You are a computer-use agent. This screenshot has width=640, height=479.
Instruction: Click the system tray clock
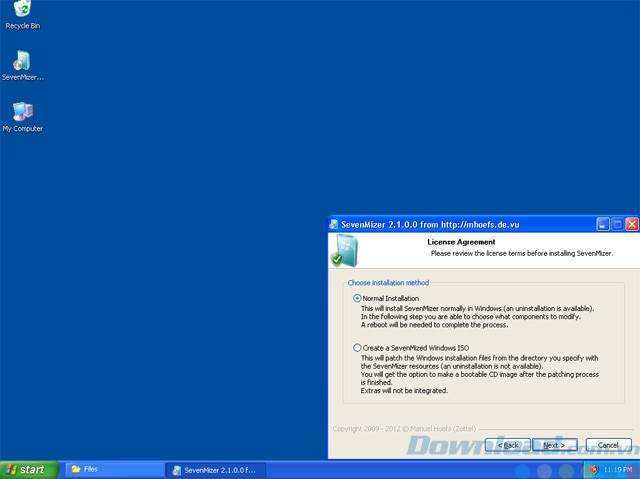click(618, 469)
